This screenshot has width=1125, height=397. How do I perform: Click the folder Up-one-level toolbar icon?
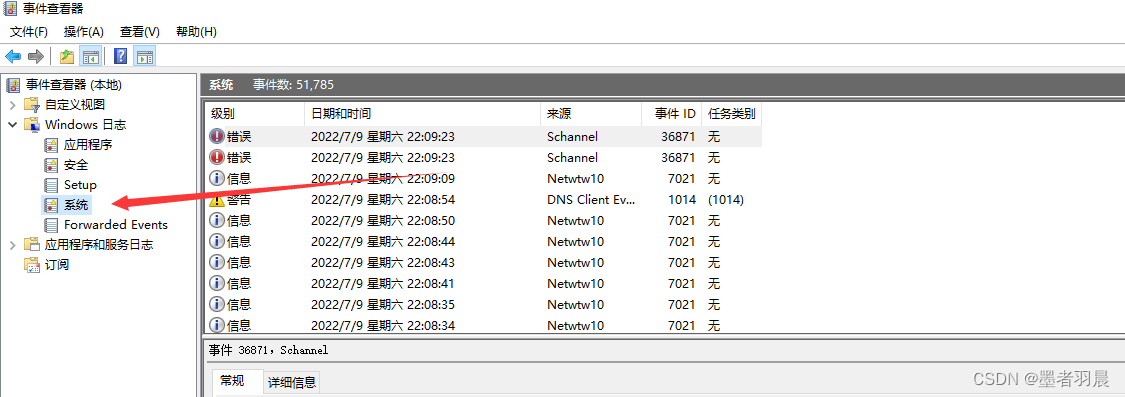67,56
